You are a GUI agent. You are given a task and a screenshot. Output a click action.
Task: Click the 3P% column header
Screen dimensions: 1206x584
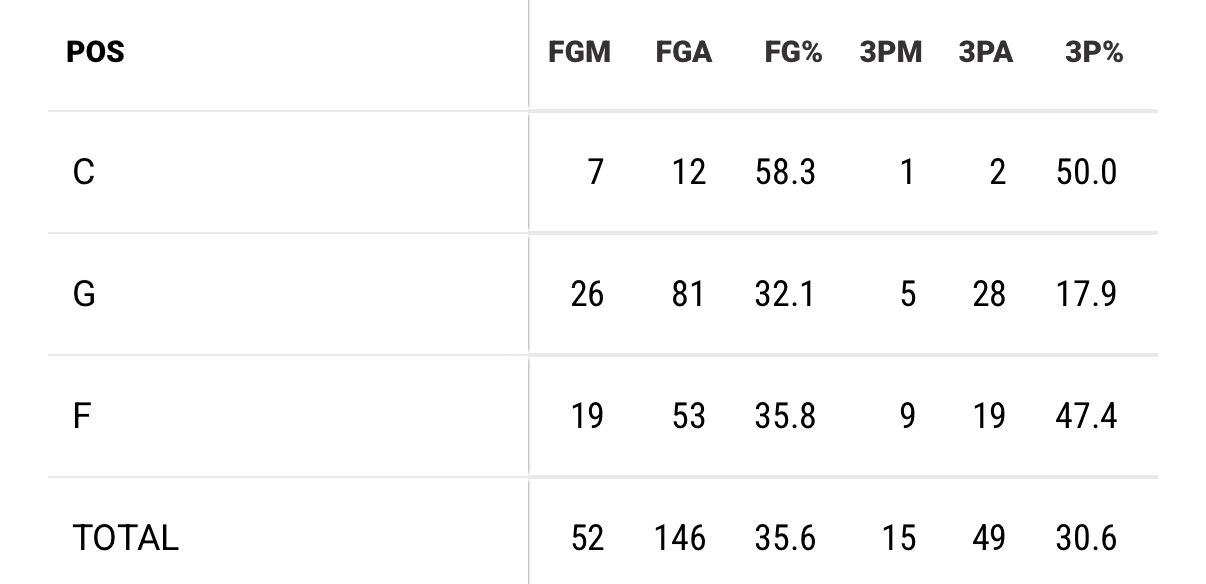pos(1094,53)
